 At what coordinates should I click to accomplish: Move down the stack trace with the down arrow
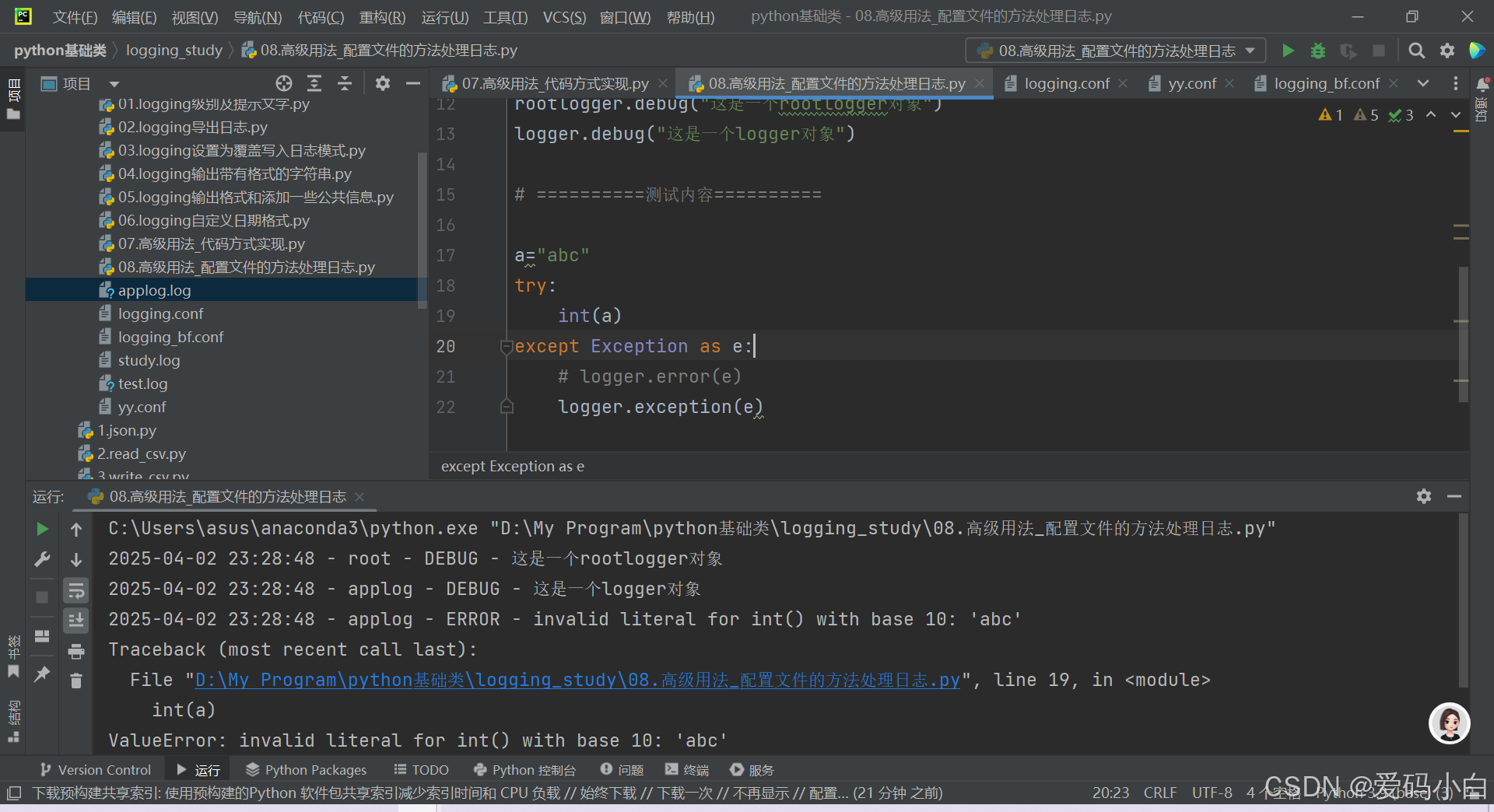[x=76, y=559]
